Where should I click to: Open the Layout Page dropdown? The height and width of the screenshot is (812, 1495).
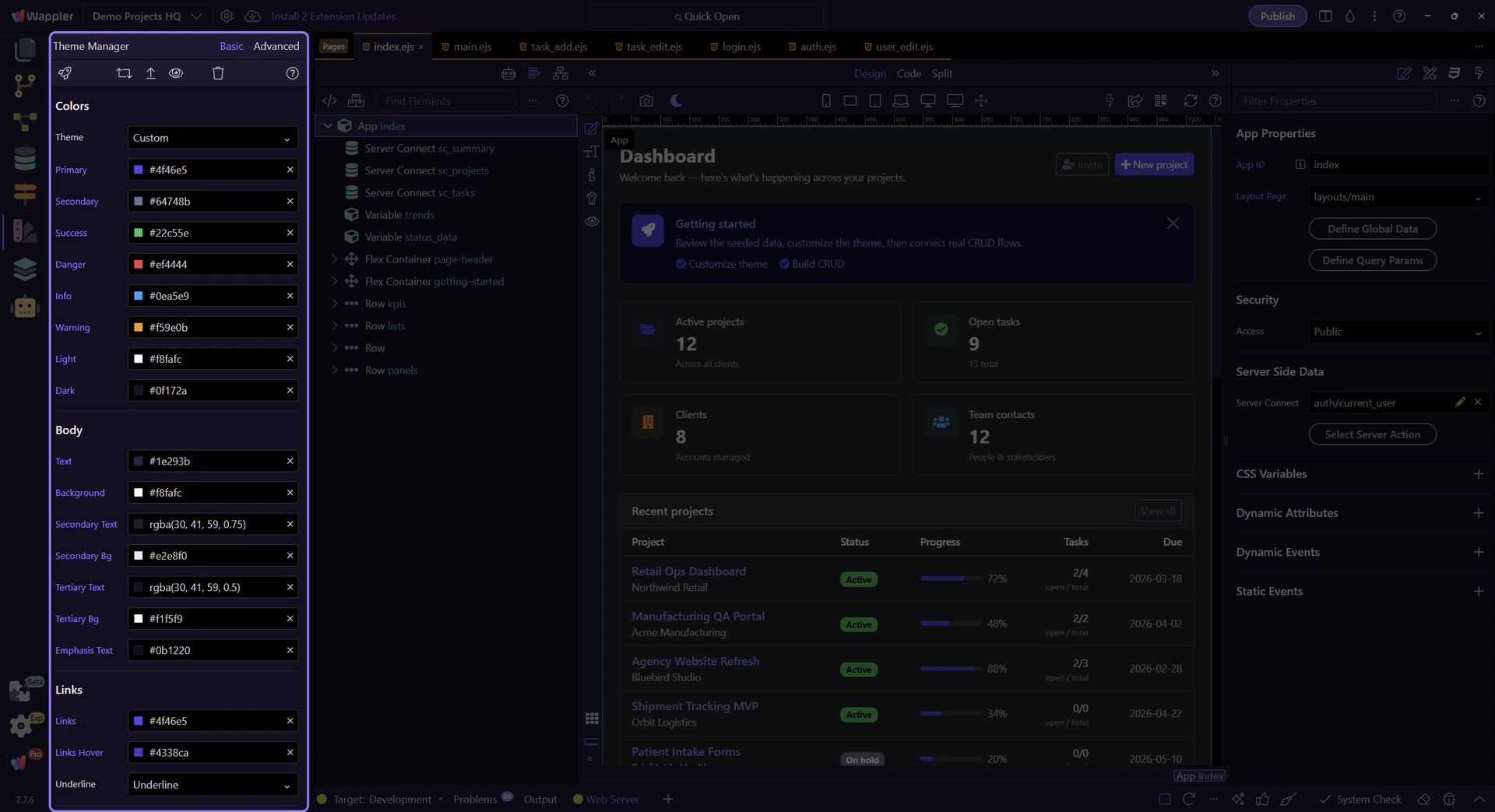click(1397, 197)
